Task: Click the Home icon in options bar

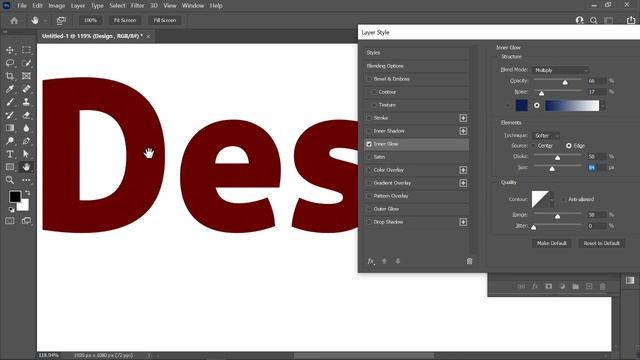Action: click(14, 20)
